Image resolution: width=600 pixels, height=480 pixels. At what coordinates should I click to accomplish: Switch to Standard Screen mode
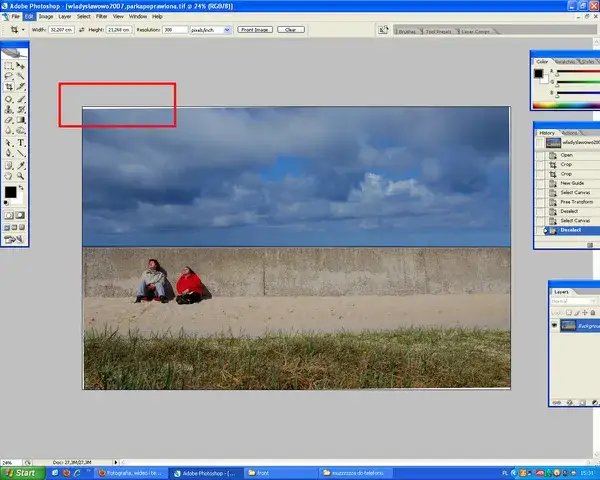click(x=7, y=227)
